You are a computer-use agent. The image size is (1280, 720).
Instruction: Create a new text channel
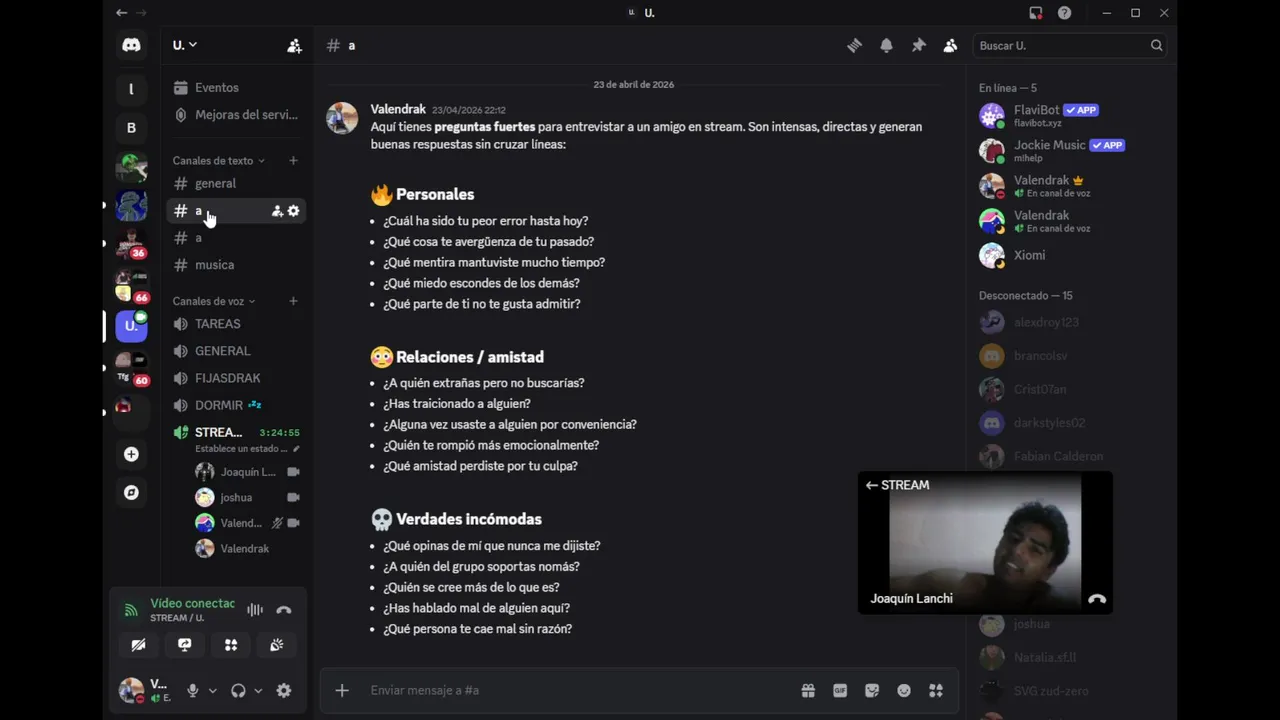point(293,160)
